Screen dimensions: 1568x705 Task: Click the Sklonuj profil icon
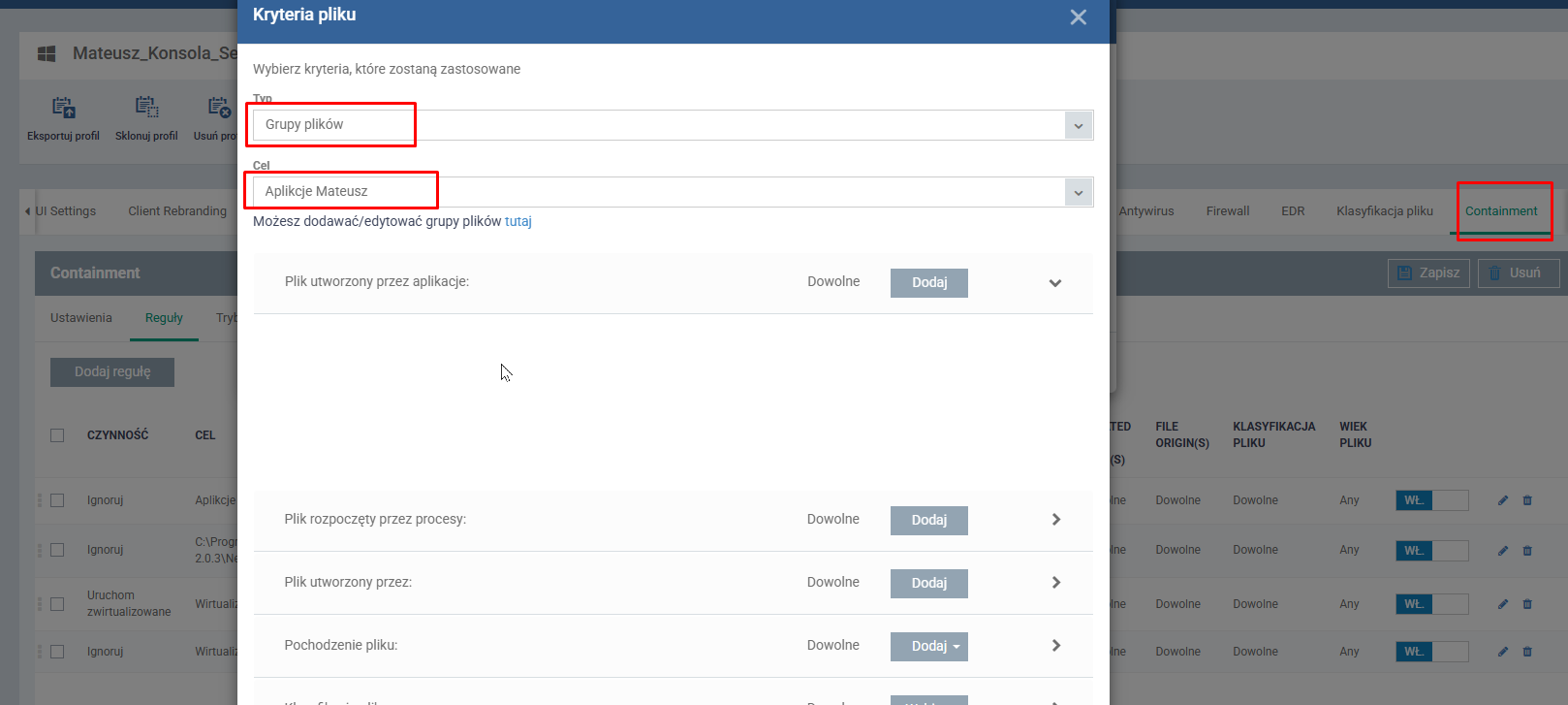[x=146, y=108]
